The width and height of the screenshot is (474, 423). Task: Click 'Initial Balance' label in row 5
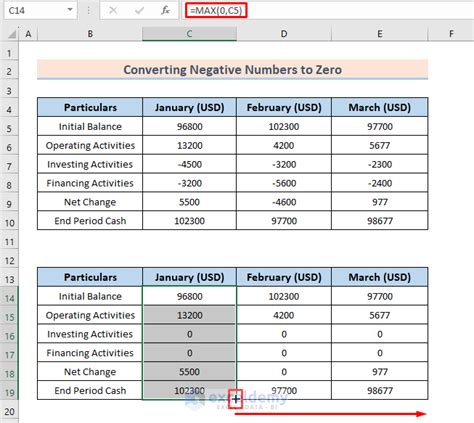[90, 126]
